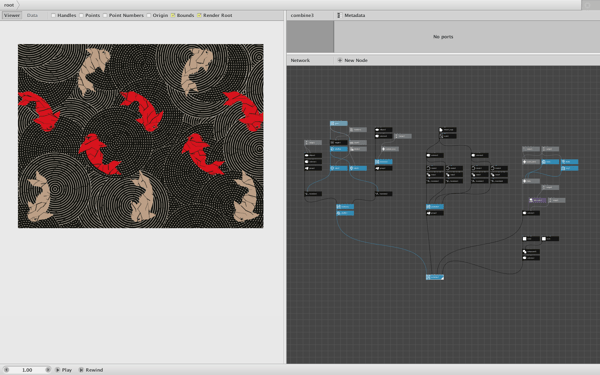The image size is (600, 375).
Task: Select the import file node with the page icon
Action: point(447,130)
